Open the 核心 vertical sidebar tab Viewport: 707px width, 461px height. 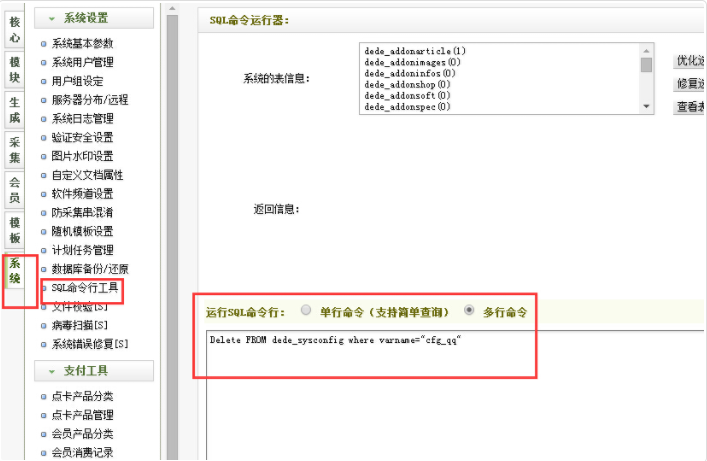(x=14, y=28)
